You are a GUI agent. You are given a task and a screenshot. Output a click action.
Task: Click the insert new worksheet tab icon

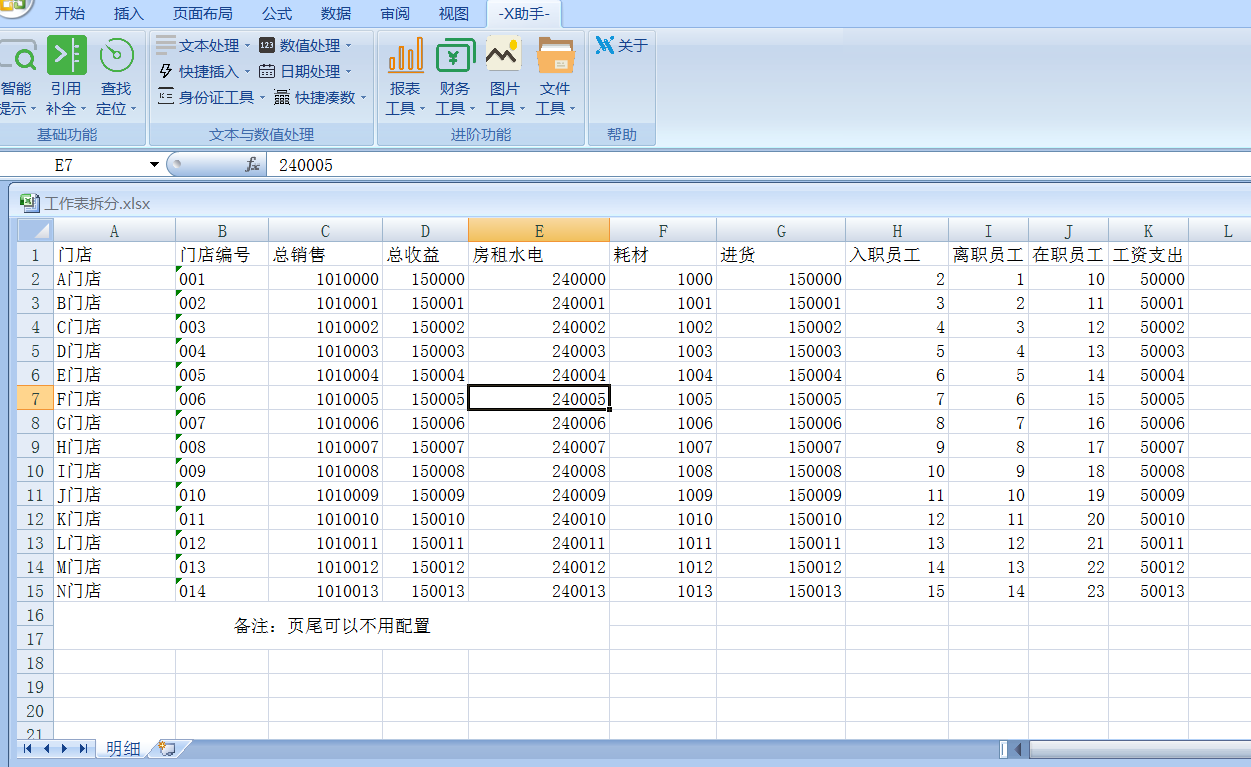[167, 748]
